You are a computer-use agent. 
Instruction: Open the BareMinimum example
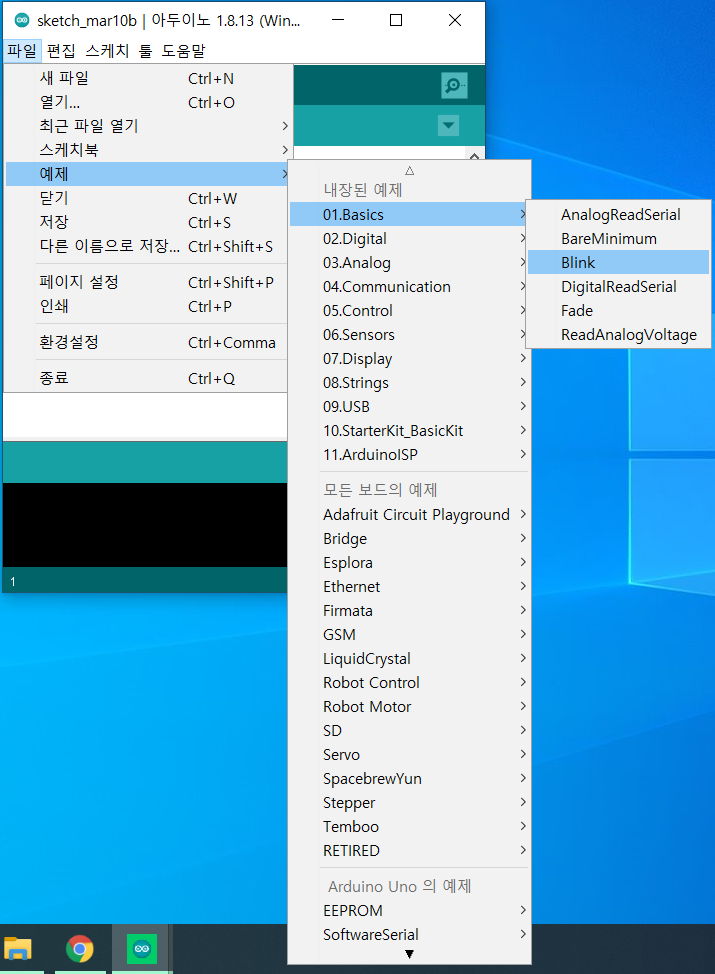[x=618, y=239]
